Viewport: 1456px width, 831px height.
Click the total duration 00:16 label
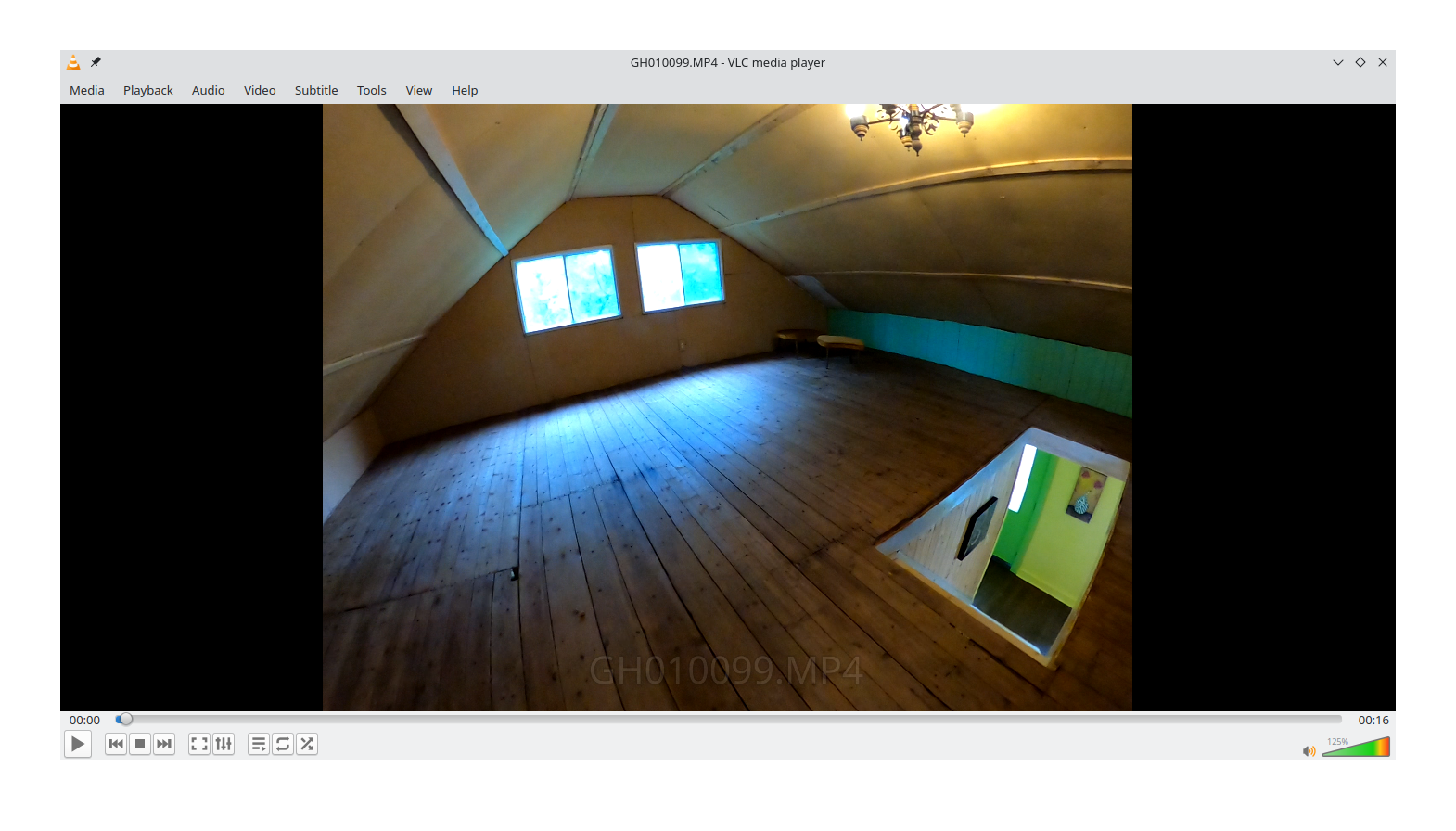tap(1373, 720)
